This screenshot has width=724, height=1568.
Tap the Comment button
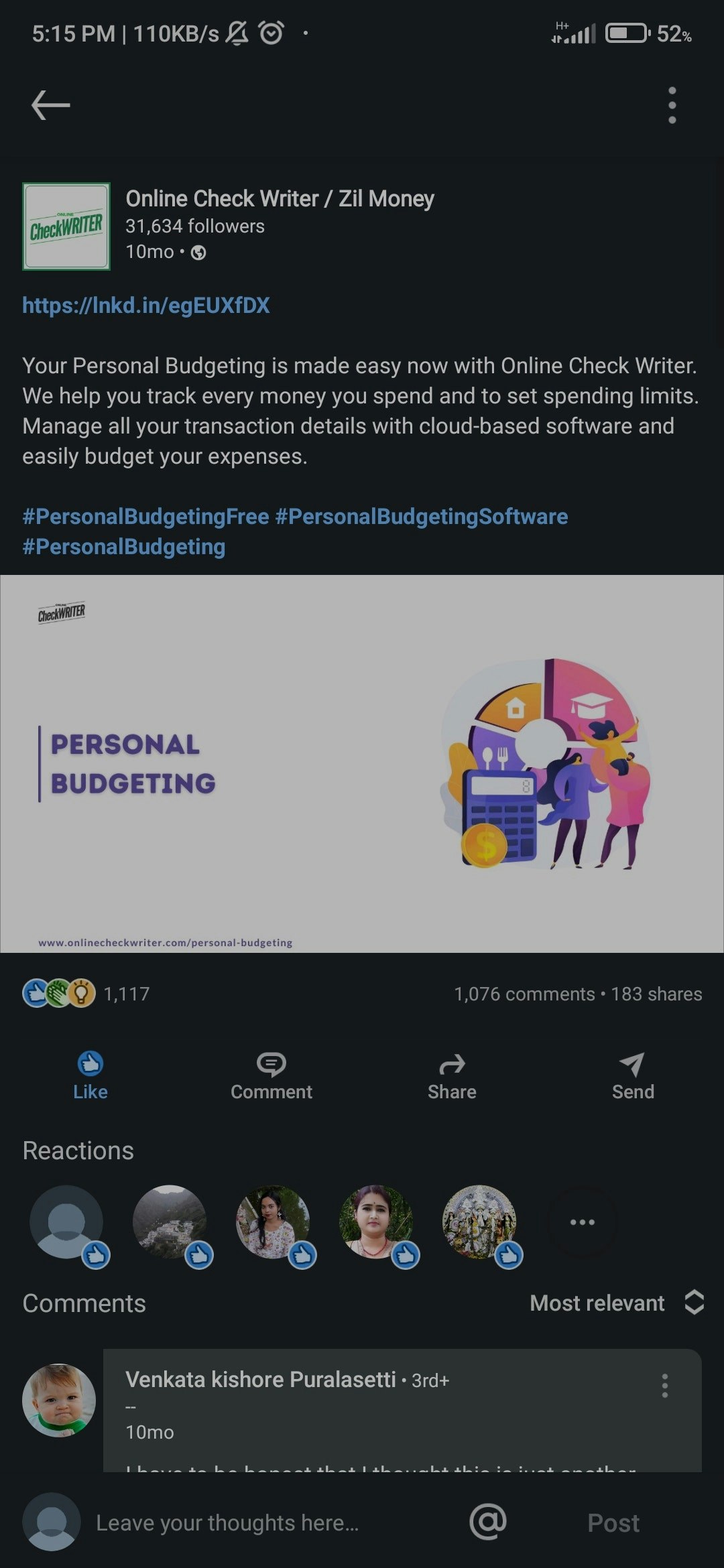point(271,1075)
